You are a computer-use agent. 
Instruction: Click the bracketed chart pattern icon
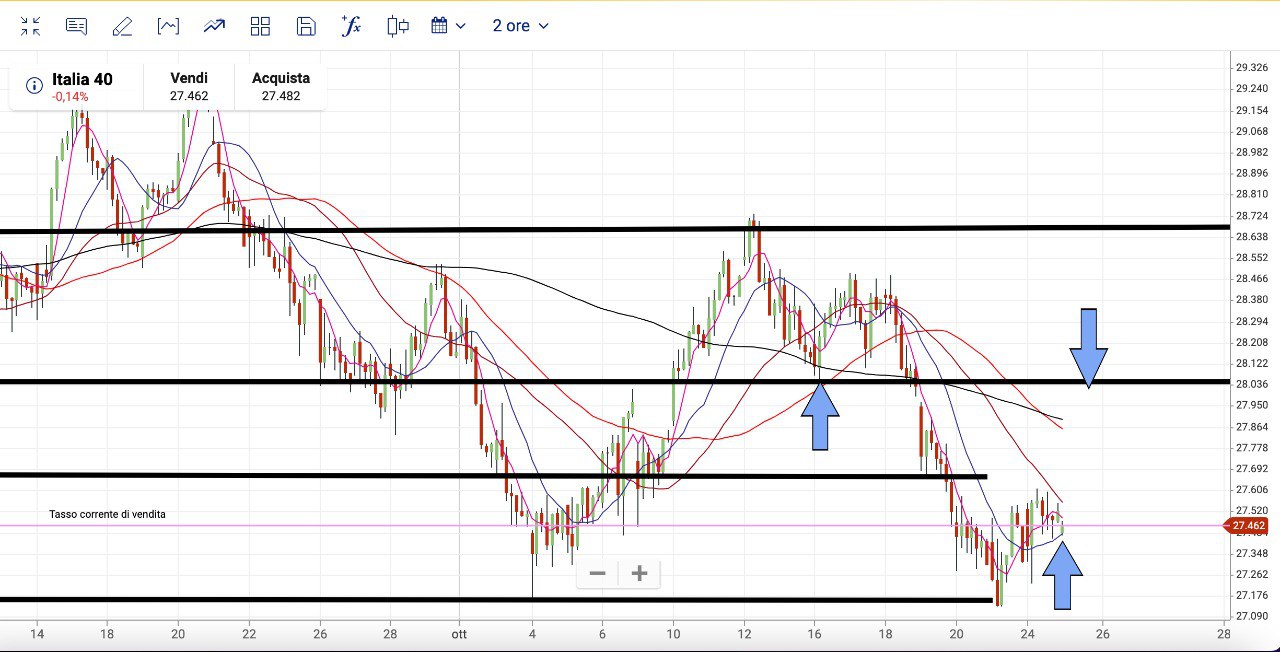[x=168, y=26]
